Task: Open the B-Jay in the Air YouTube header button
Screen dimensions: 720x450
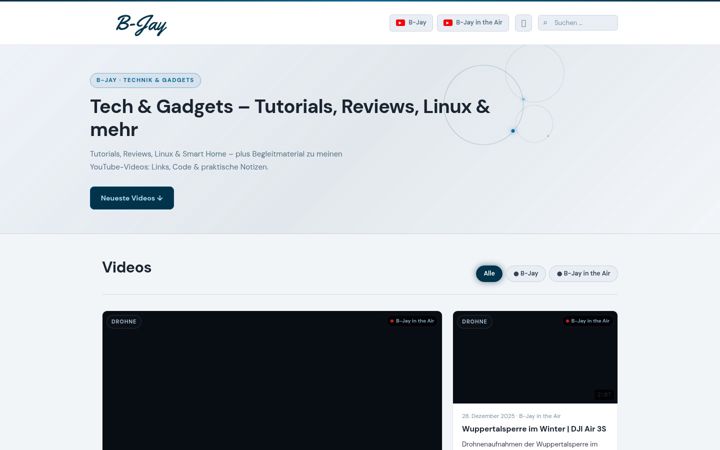Action: point(472,23)
